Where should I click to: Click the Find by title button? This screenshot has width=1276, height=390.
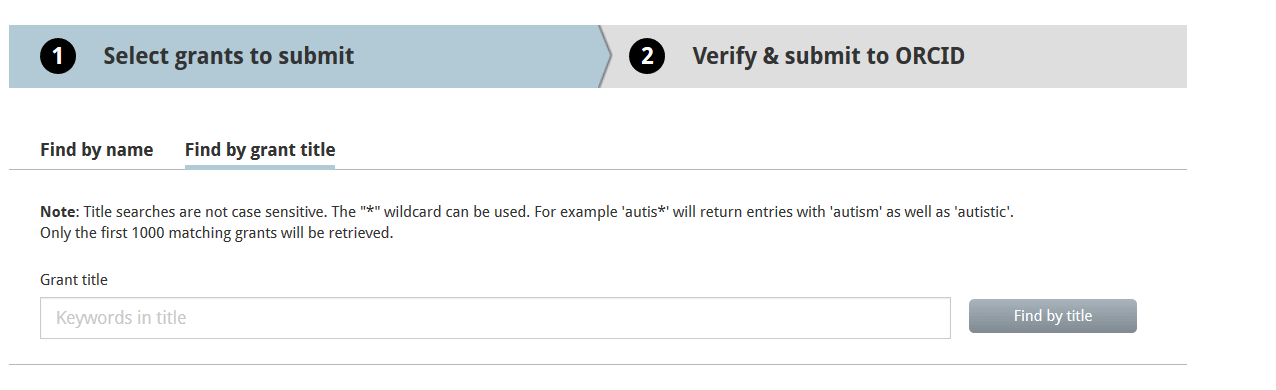[x=1053, y=316]
